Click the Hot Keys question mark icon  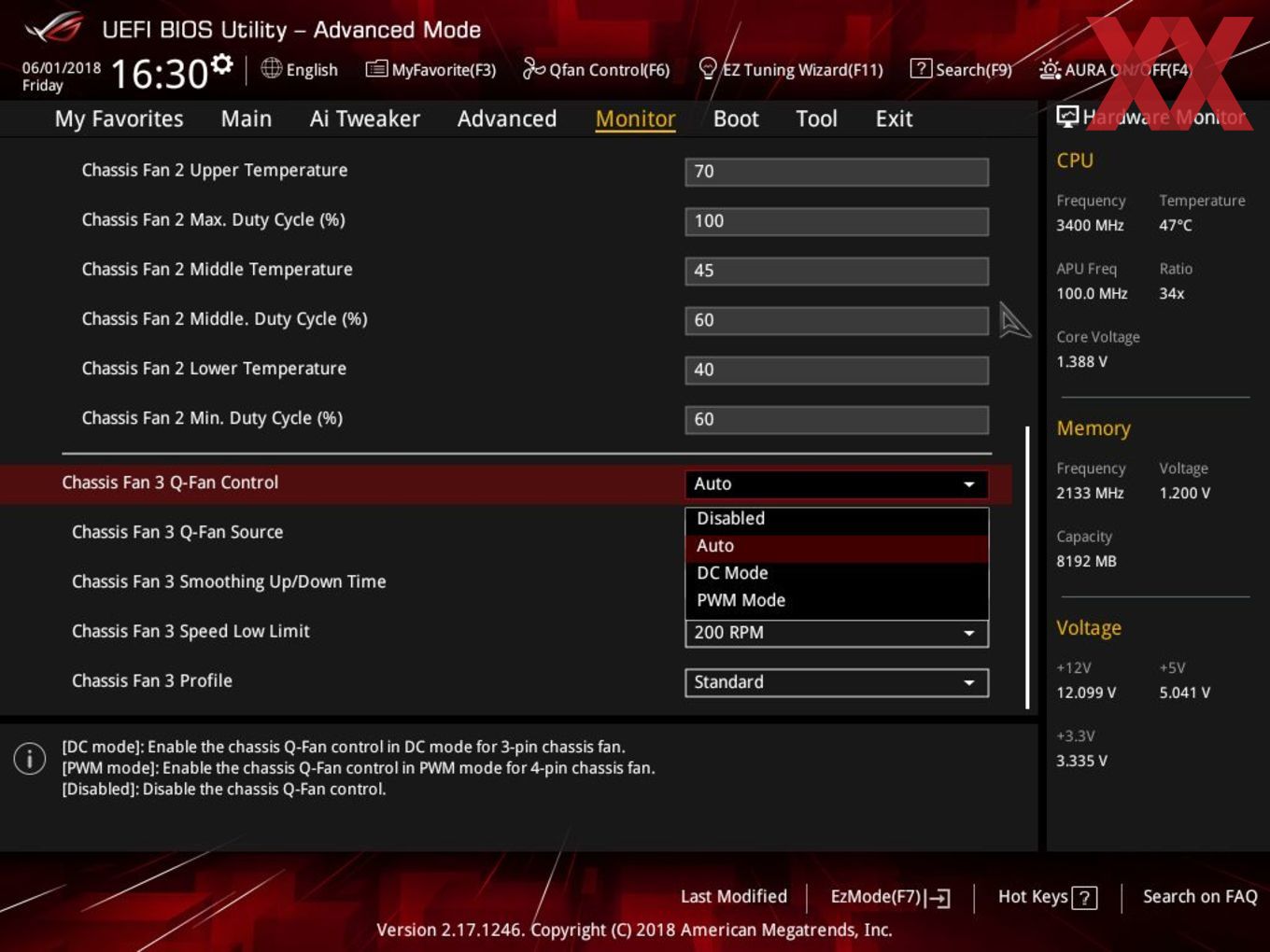pyautogui.click(x=1084, y=898)
